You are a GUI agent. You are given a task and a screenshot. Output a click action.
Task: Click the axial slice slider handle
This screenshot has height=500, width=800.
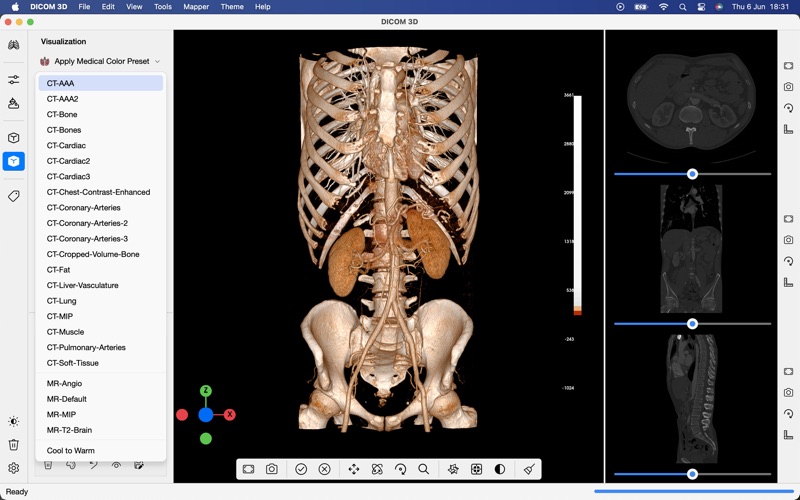click(692, 174)
